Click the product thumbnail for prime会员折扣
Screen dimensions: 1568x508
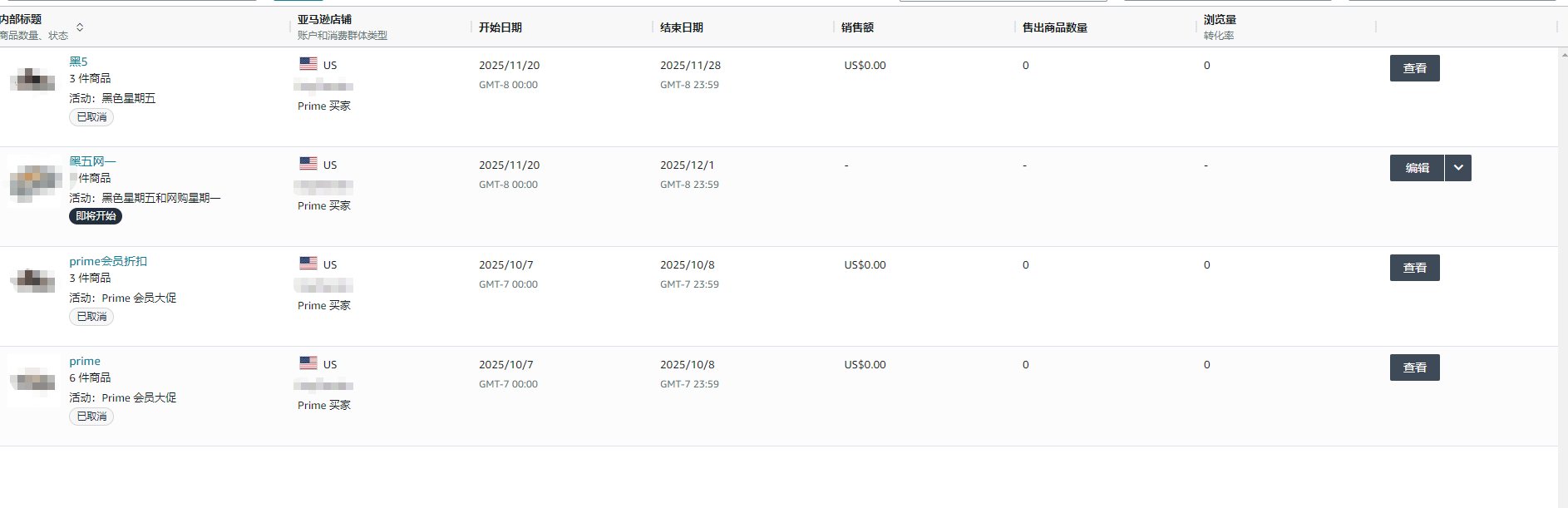[x=33, y=279]
